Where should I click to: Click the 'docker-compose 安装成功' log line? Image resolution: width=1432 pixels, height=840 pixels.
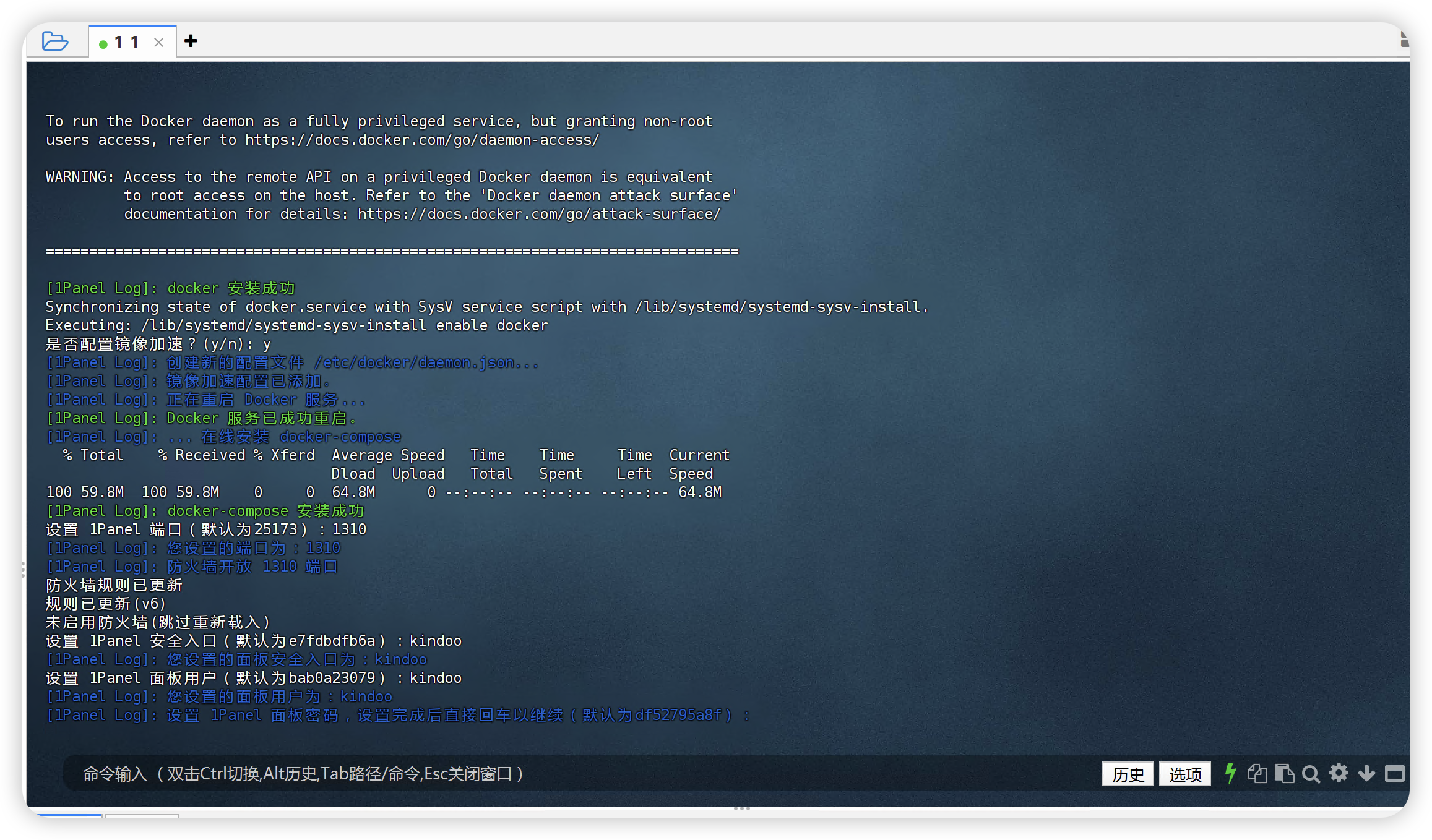(x=205, y=511)
